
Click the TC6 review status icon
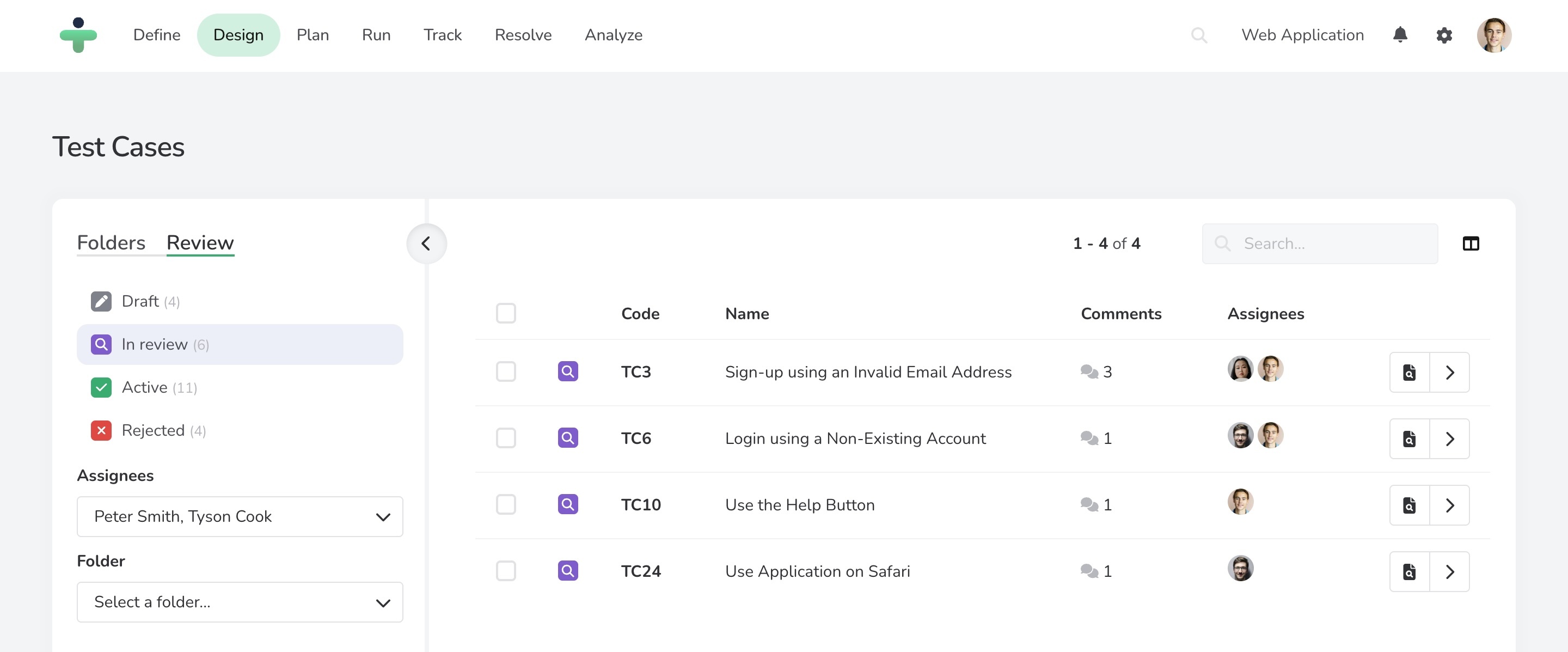(567, 438)
